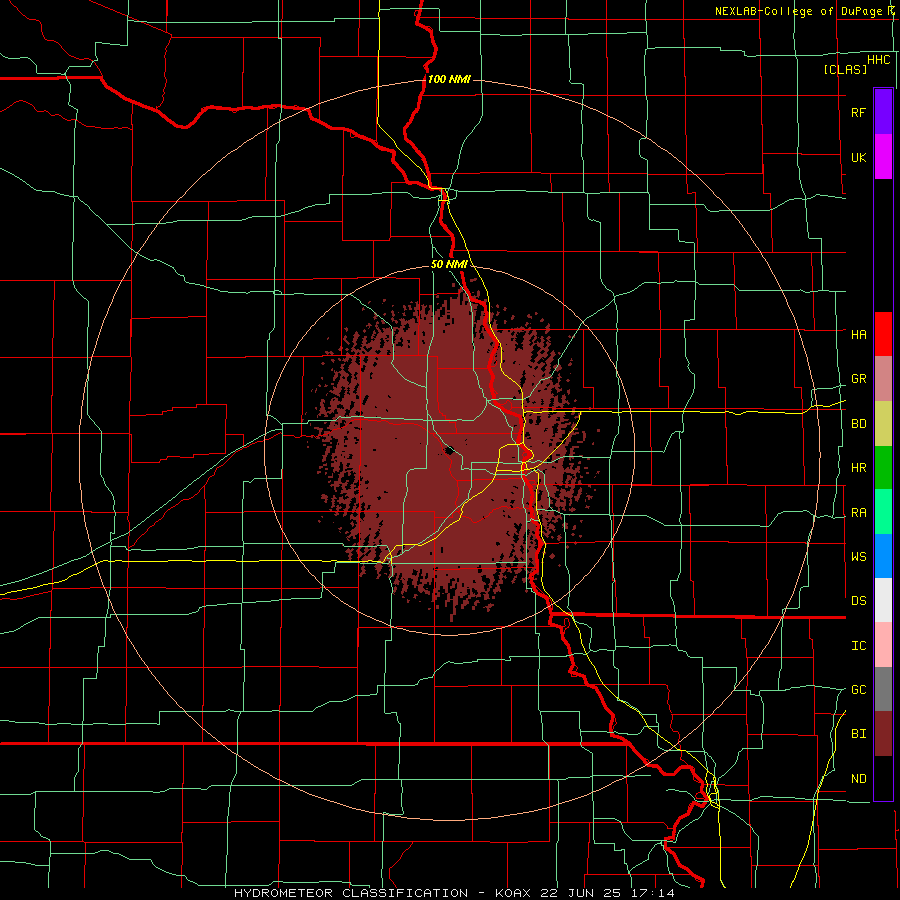
Task: Click the "HR" legend label
Action: [858, 468]
